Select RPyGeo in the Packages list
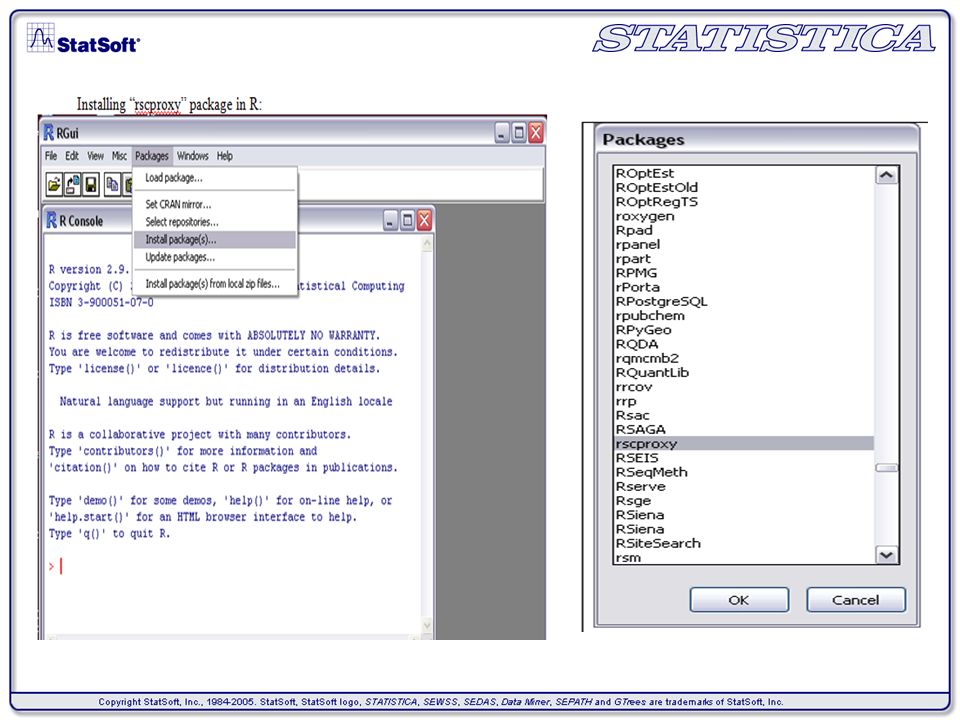The width and height of the screenshot is (960, 720). pyautogui.click(x=744, y=329)
